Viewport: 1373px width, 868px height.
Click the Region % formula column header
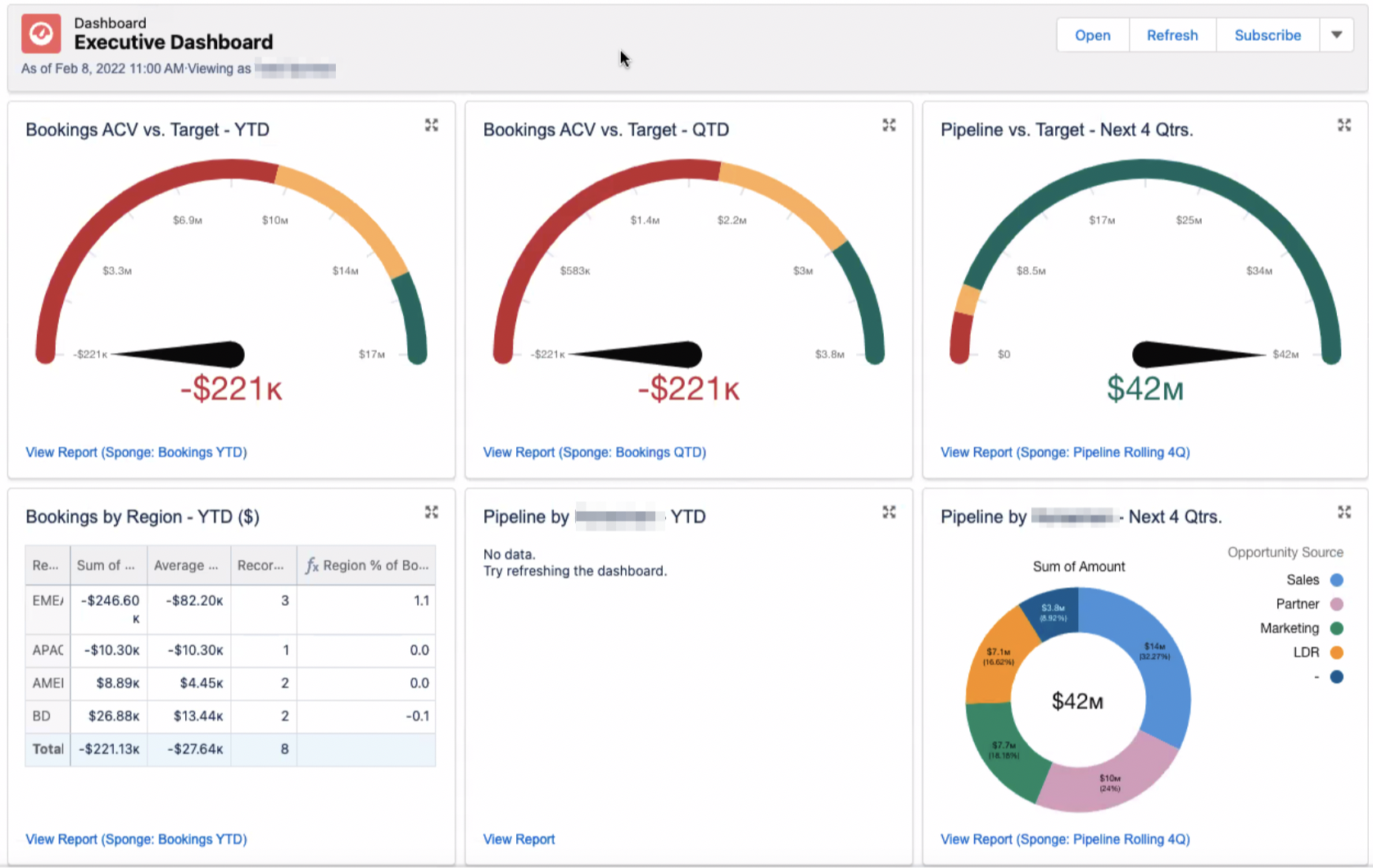pyautogui.click(x=367, y=565)
